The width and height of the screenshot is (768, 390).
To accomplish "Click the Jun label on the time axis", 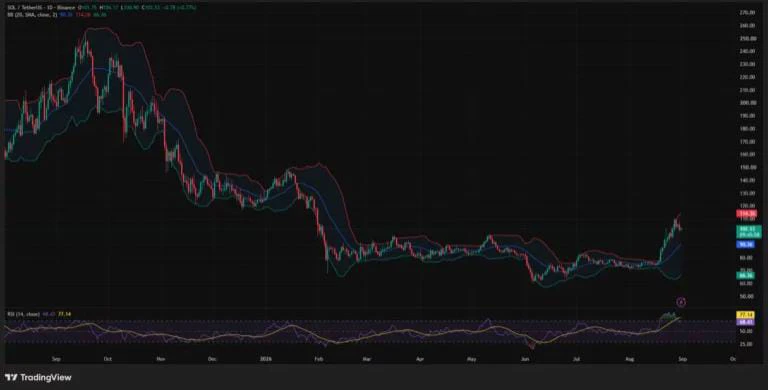I will (526, 359).
